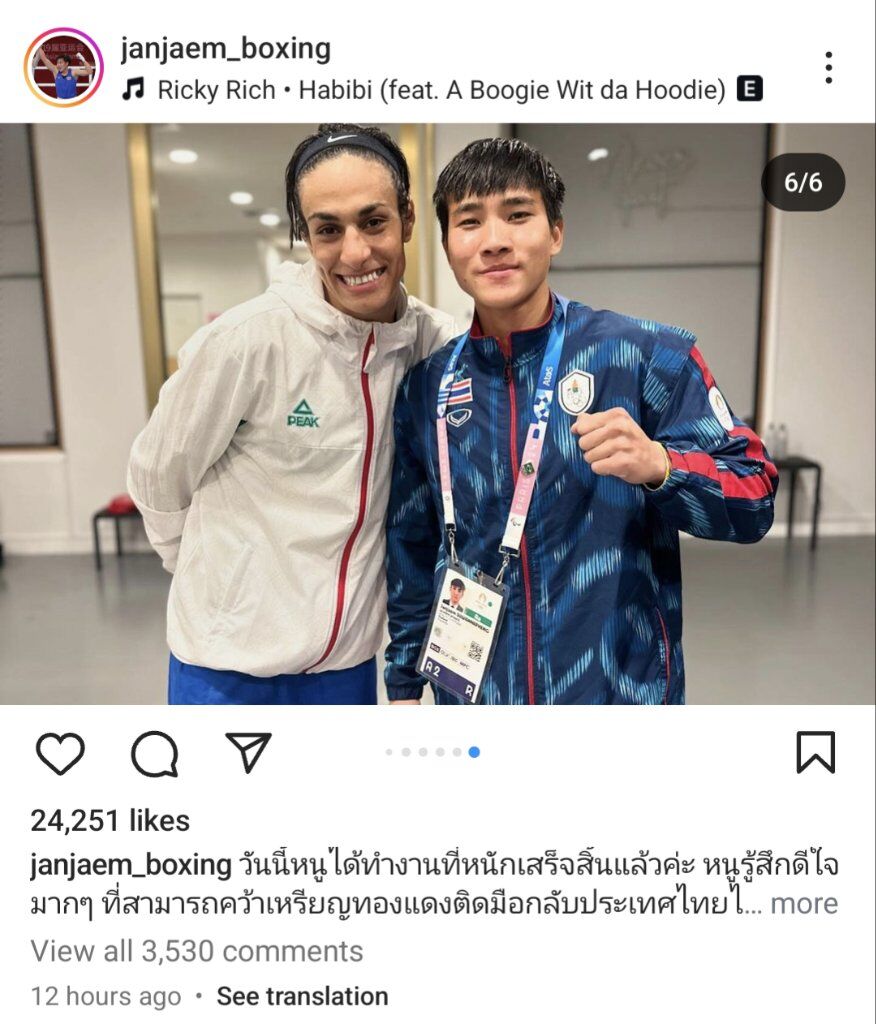This screenshot has height=1024, width=876.
Task: Open janjaem_boxing username in the caption
Action: [x=131, y=865]
